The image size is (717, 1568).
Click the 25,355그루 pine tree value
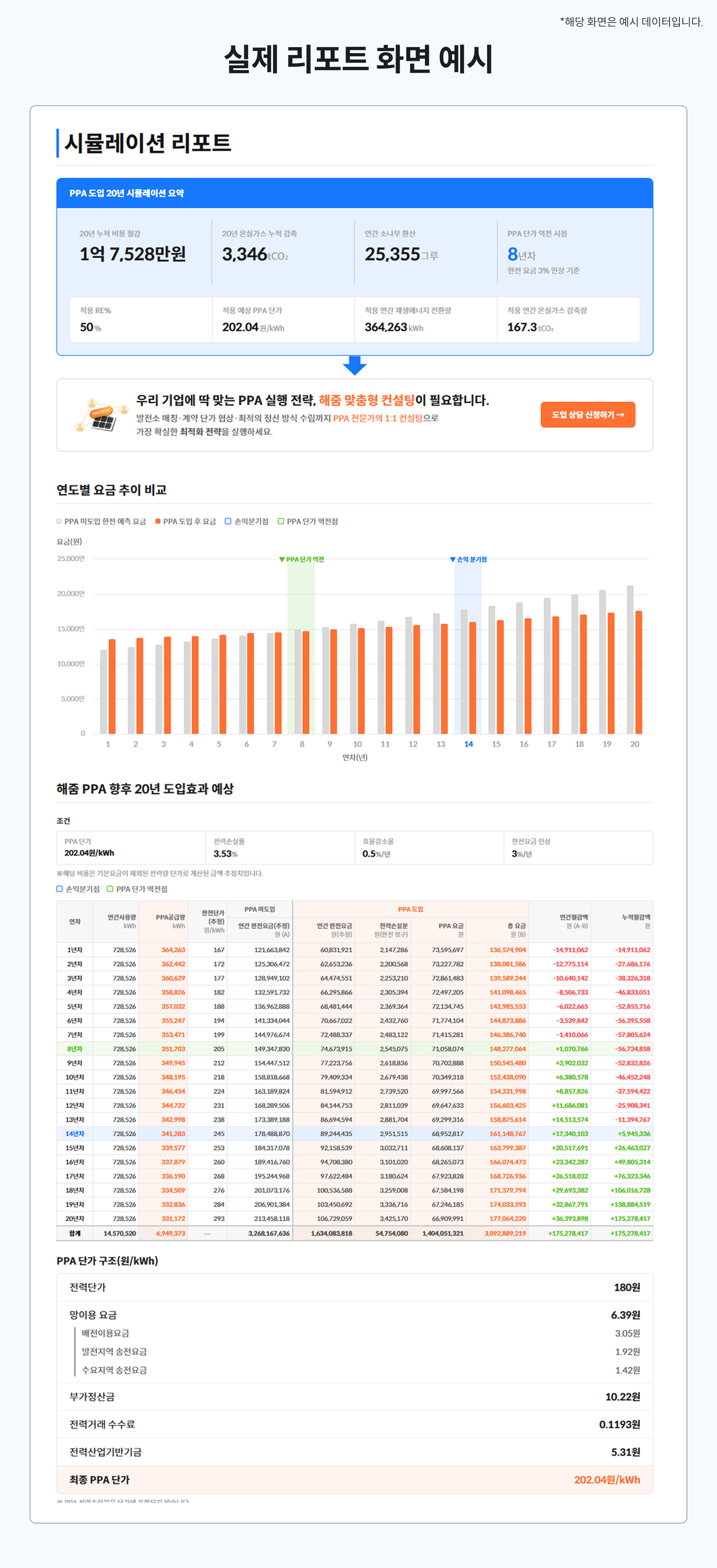pos(402,254)
